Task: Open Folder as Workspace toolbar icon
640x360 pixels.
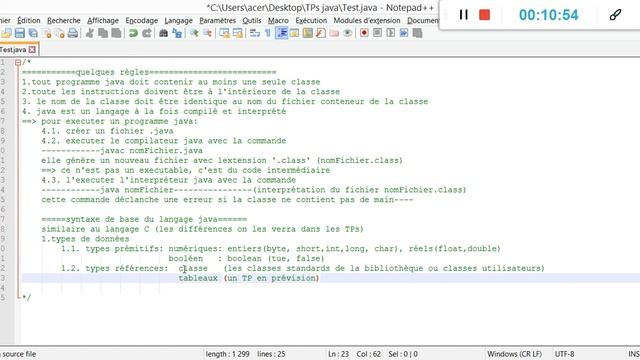Action: click(334, 33)
